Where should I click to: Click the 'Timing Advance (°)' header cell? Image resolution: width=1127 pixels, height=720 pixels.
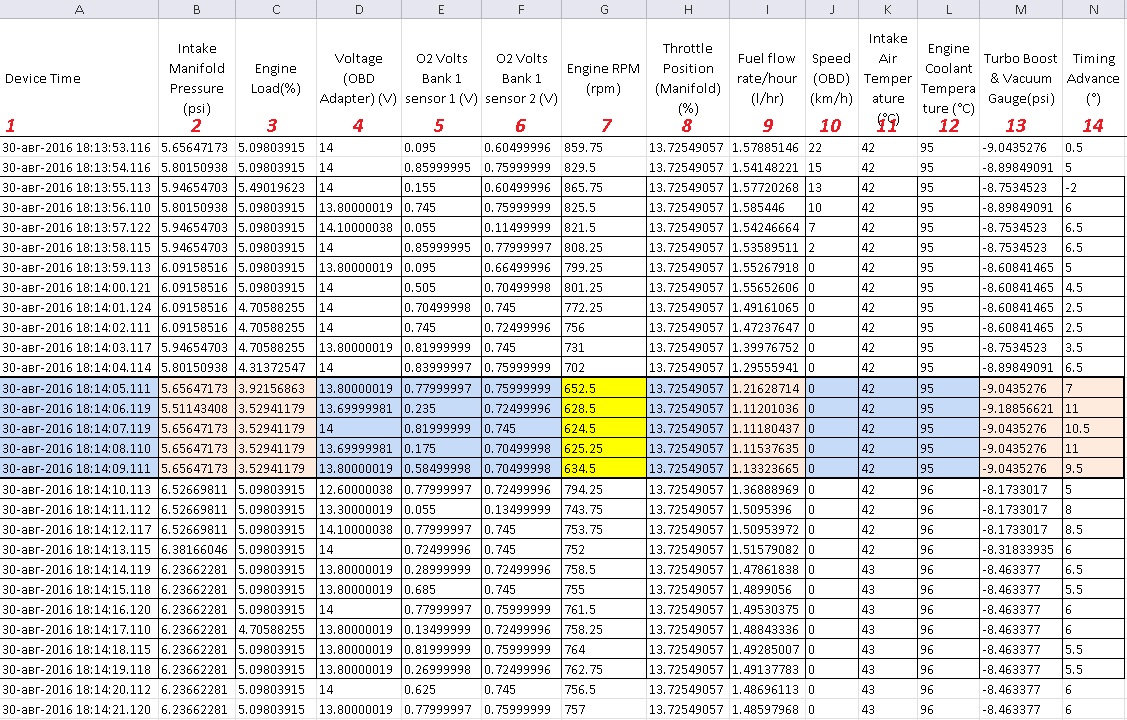(1093, 78)
